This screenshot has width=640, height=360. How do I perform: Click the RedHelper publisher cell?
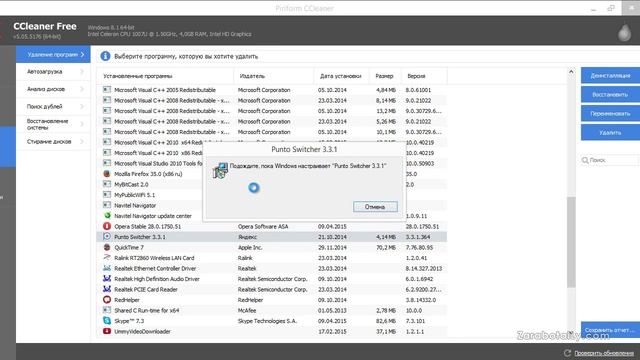[x=250, y=300]
